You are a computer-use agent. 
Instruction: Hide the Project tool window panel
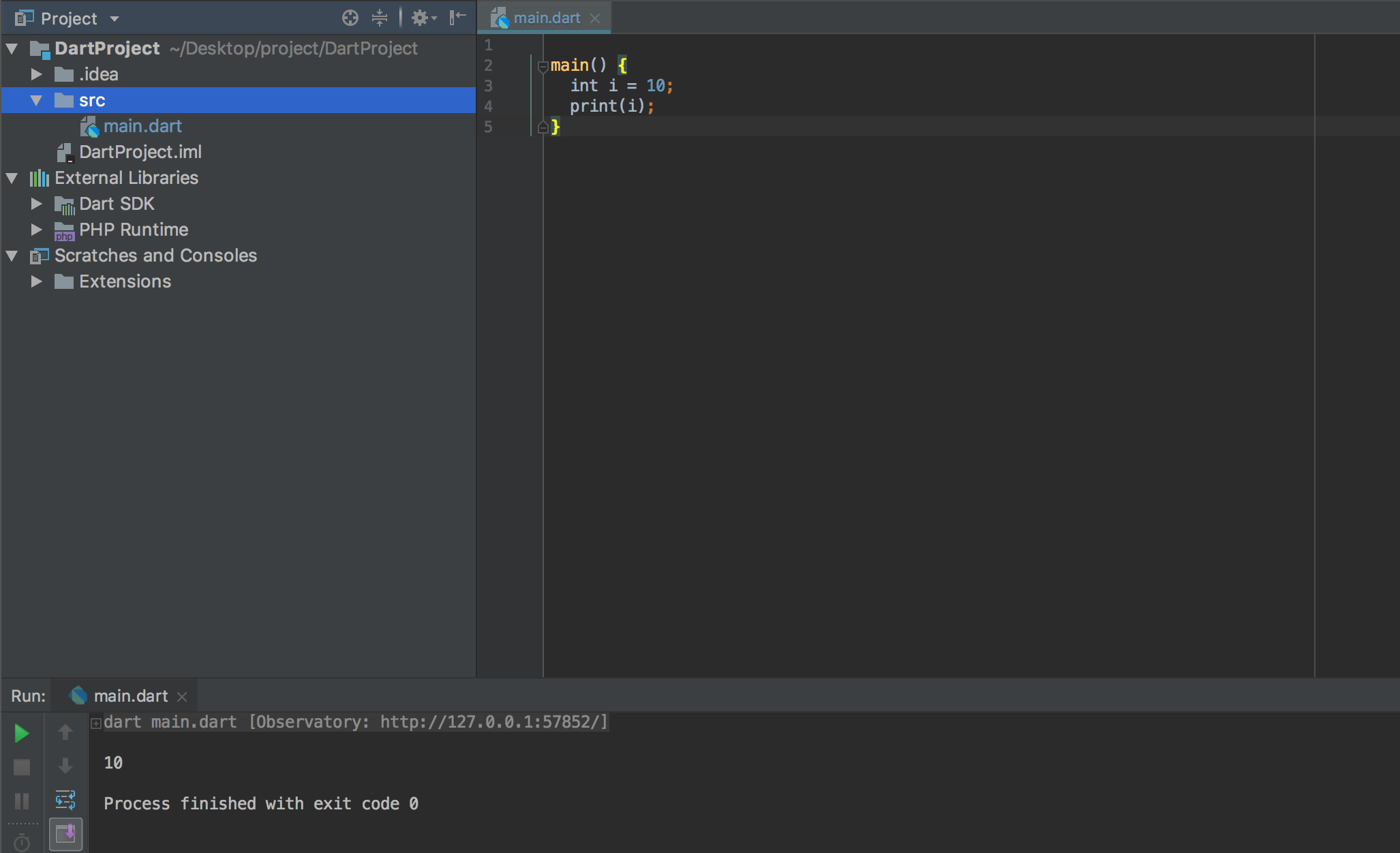(458, 17)
